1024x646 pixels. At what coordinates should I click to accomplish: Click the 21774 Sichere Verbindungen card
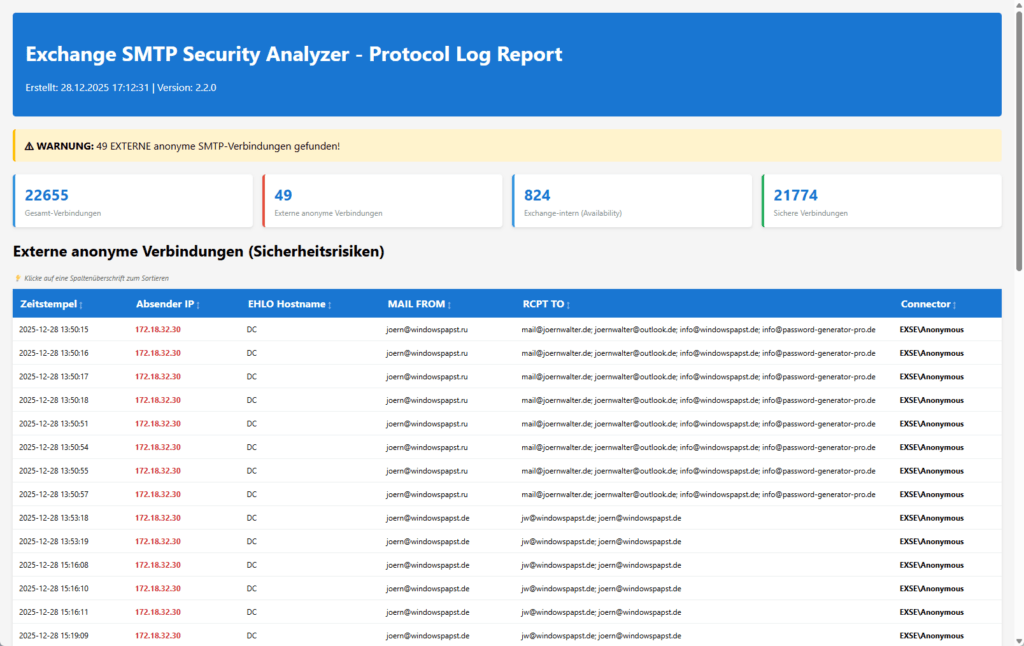[881, 199]
